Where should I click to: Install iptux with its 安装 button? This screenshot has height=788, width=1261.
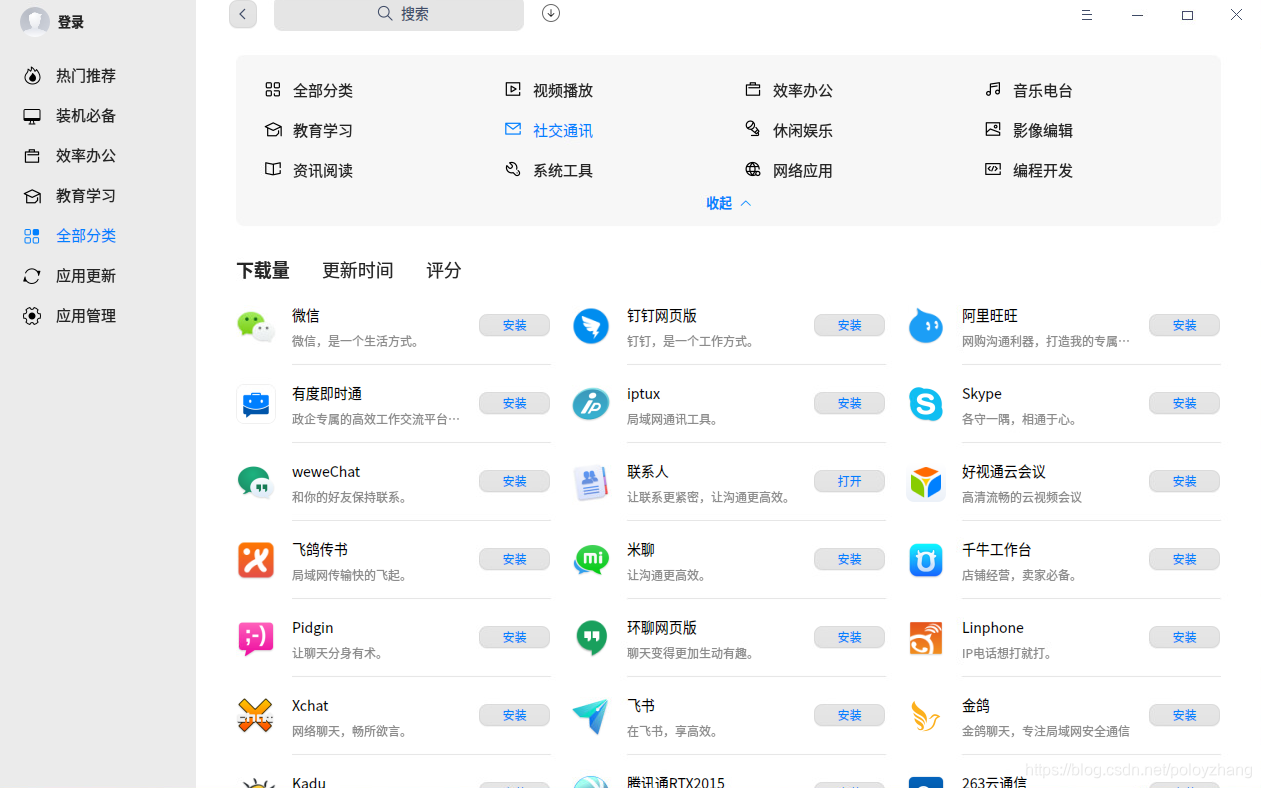850,403
